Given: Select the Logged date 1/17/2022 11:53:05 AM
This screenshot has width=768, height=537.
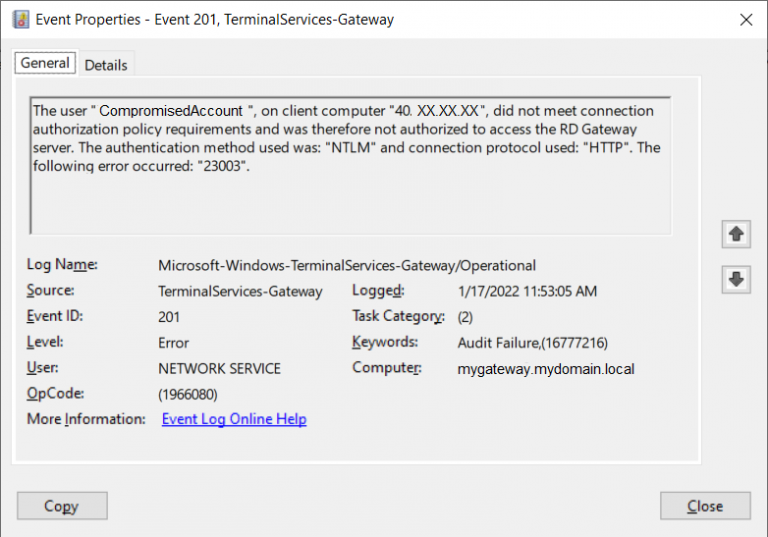Looking at the screenshot, I should tap(527, 291).
